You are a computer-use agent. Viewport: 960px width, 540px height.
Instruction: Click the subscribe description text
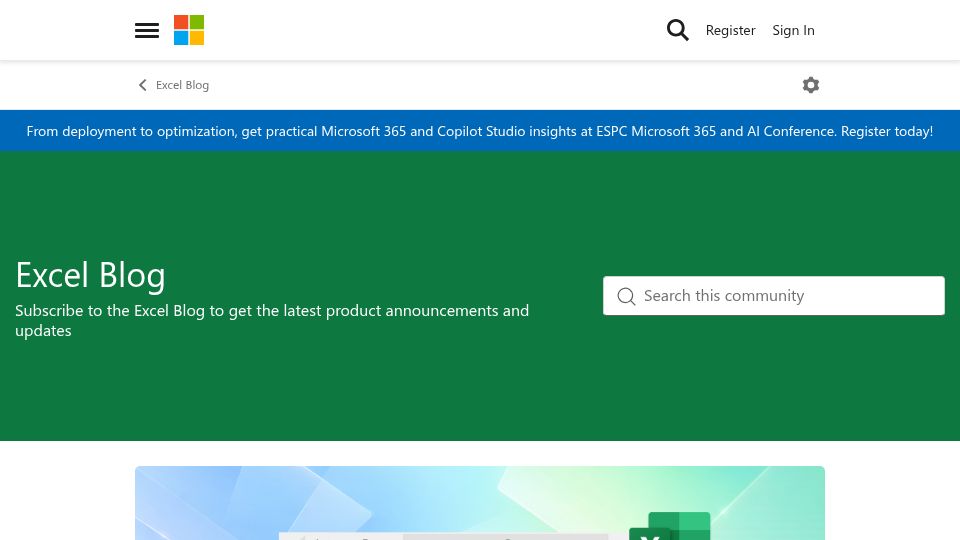(x=272, y=320)
